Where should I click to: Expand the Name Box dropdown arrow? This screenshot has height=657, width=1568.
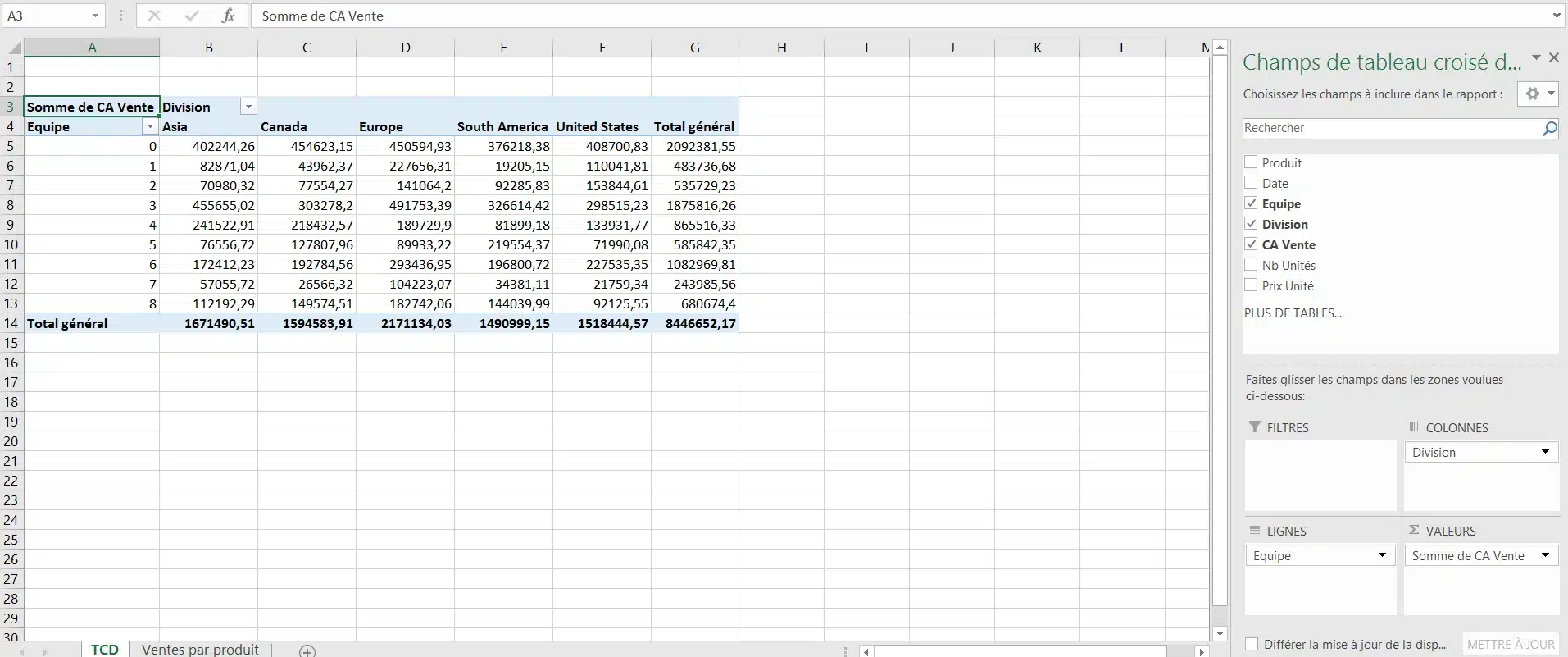(x=95, y=16)
